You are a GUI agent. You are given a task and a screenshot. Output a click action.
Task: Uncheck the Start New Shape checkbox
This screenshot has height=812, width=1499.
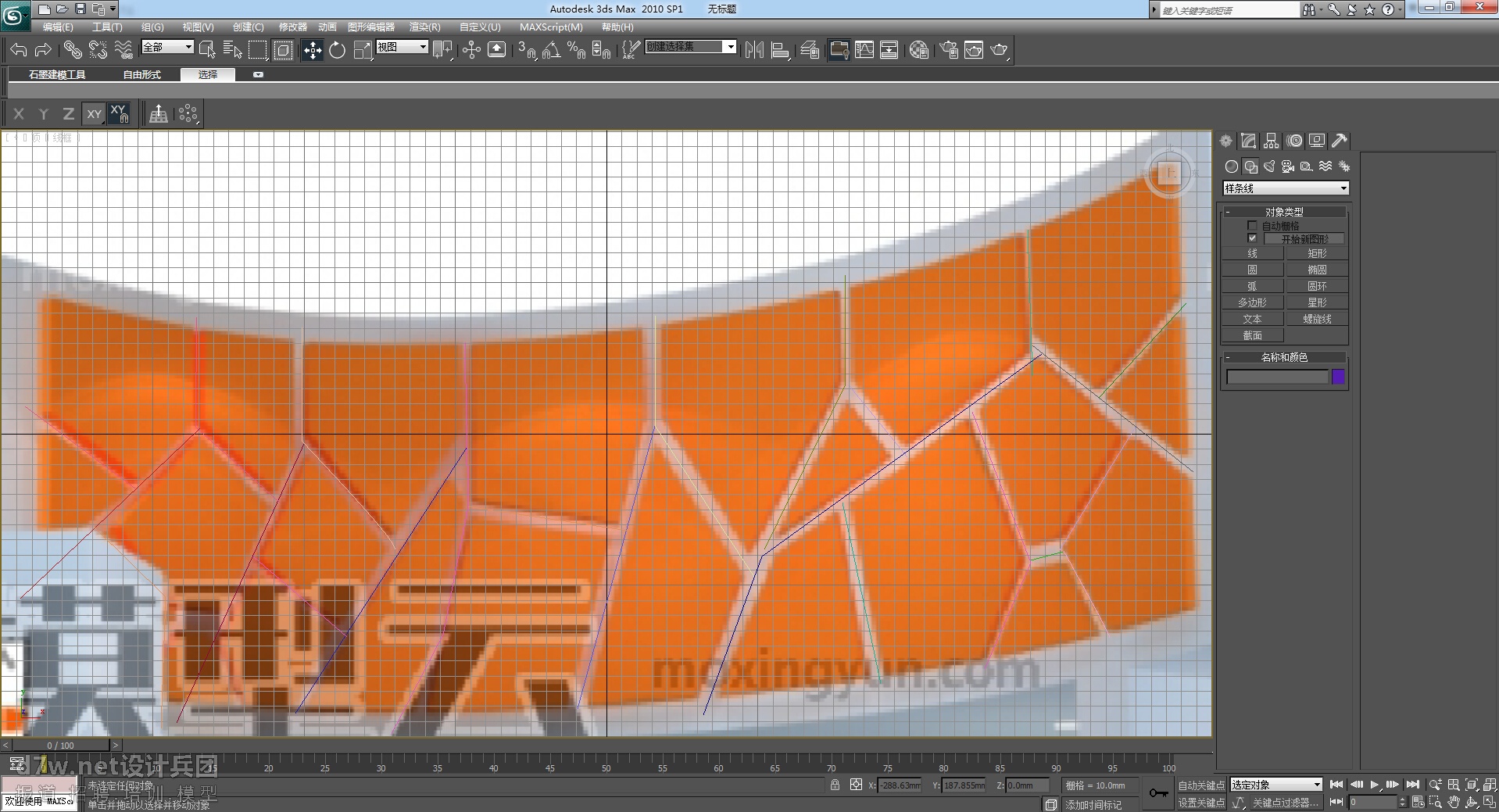click(1252, 238)
